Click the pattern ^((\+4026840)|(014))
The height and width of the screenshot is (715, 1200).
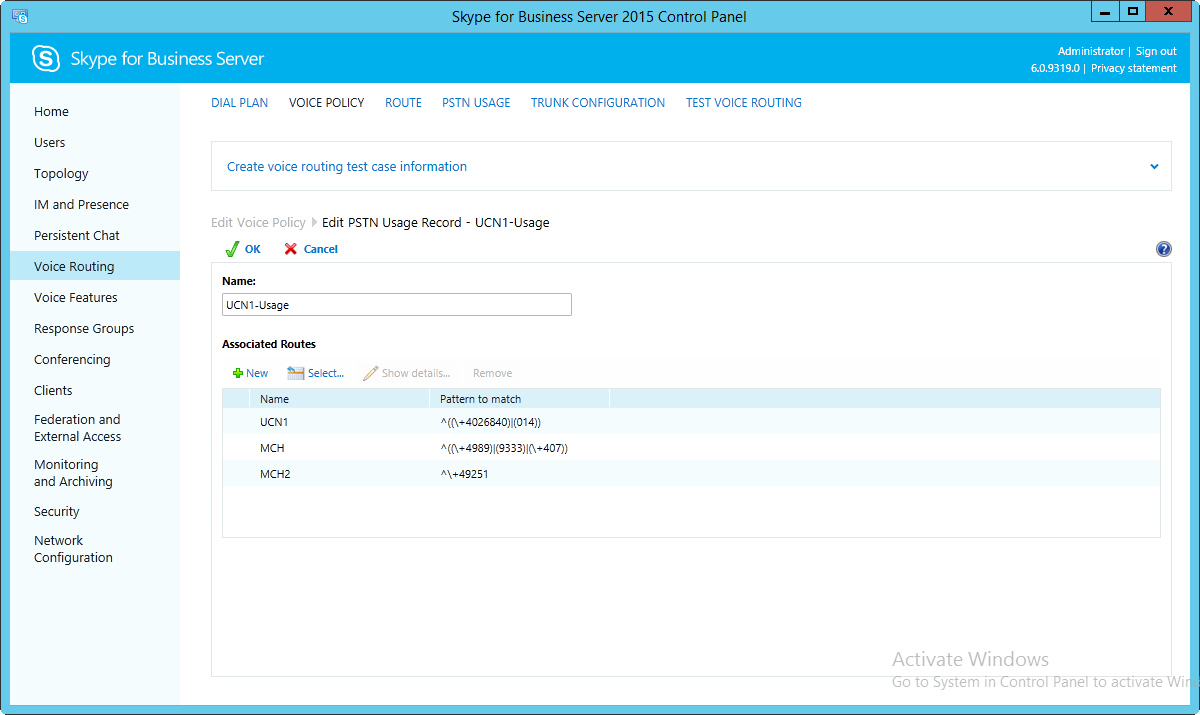[x=490, y=422]
